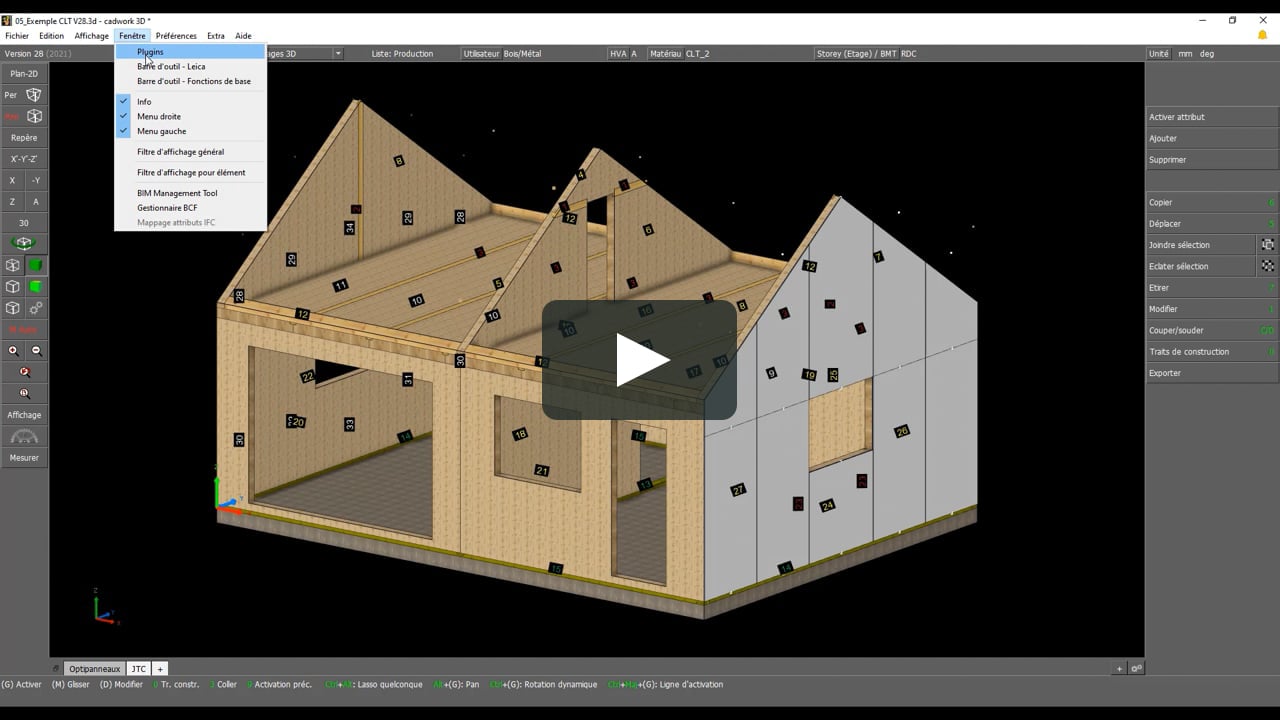
Task: Choose the bright green solid cube icon
Action: pos(36,286)
